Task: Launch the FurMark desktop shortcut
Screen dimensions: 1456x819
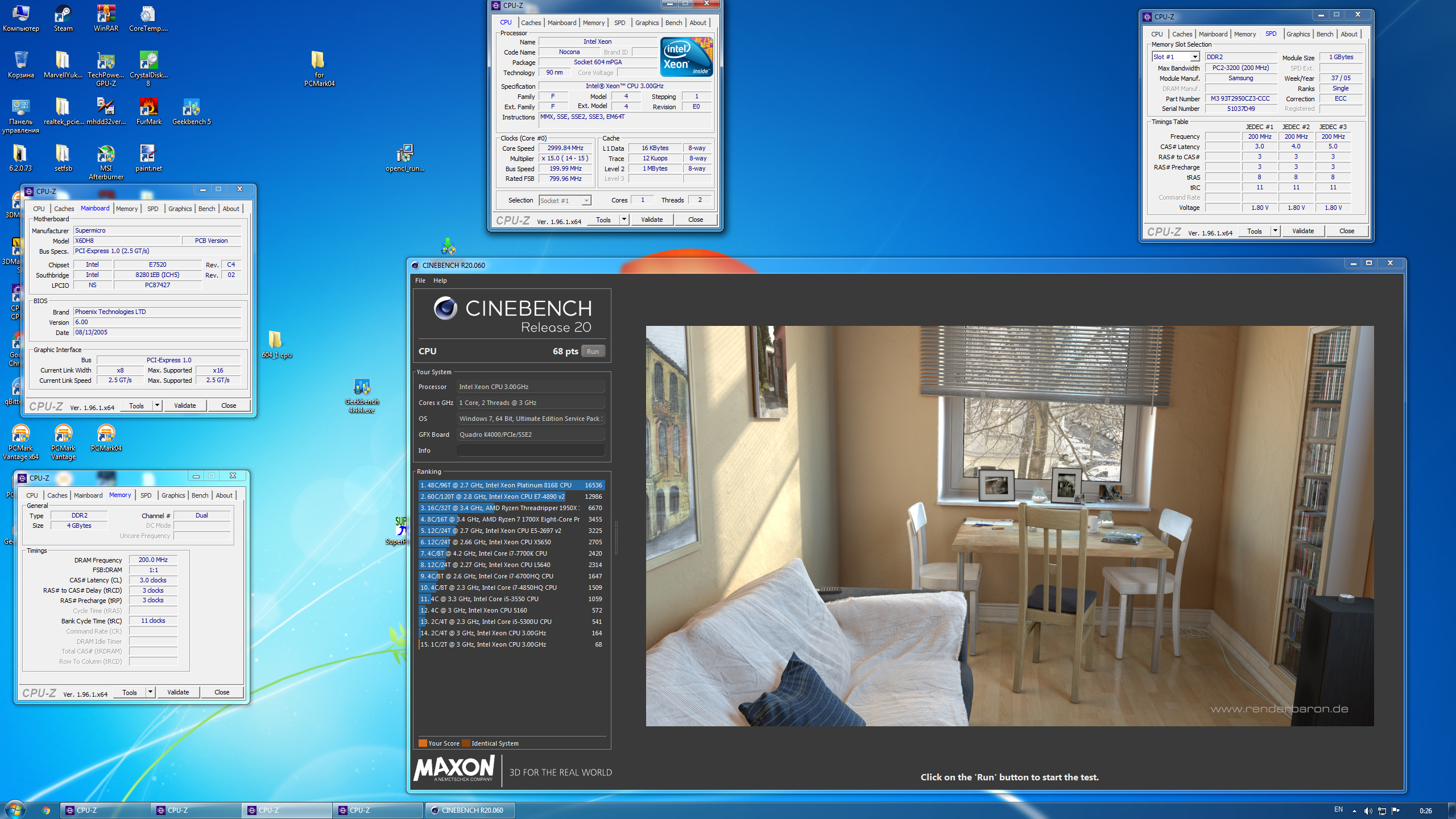Action: [148, 111]
